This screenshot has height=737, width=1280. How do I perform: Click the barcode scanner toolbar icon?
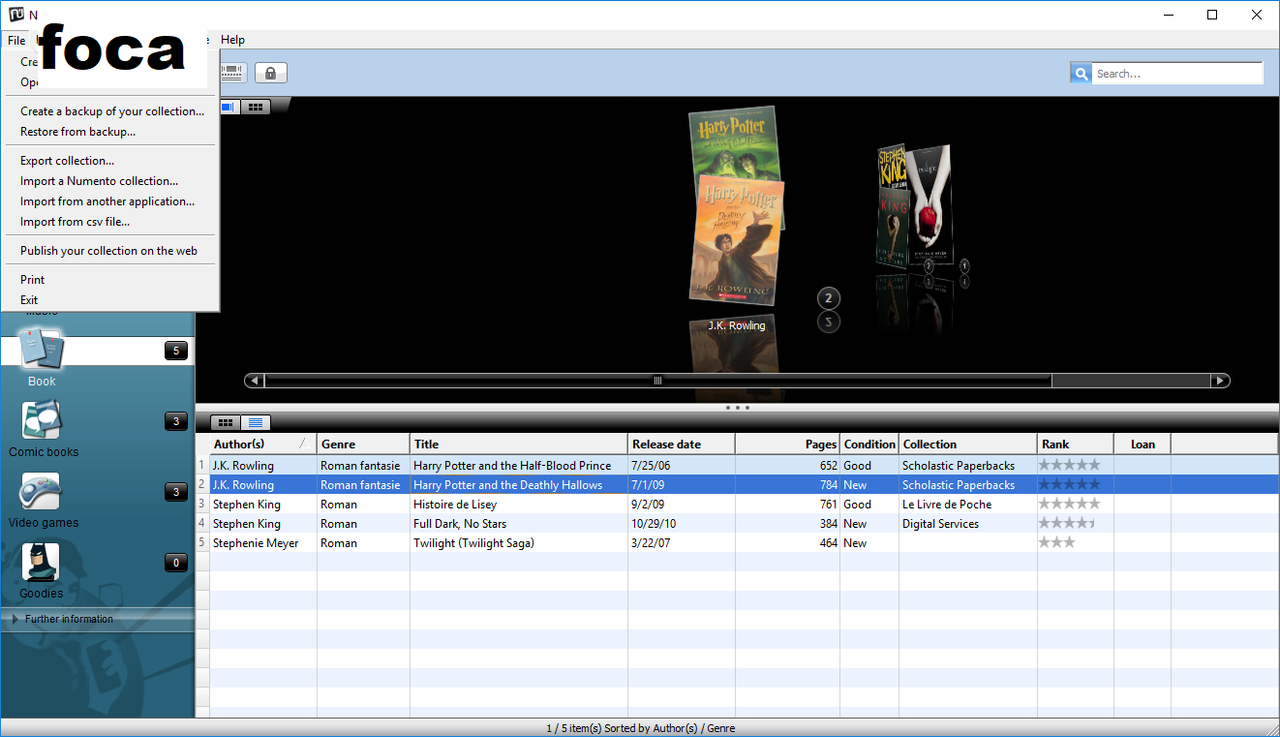(x=232, y=73)
